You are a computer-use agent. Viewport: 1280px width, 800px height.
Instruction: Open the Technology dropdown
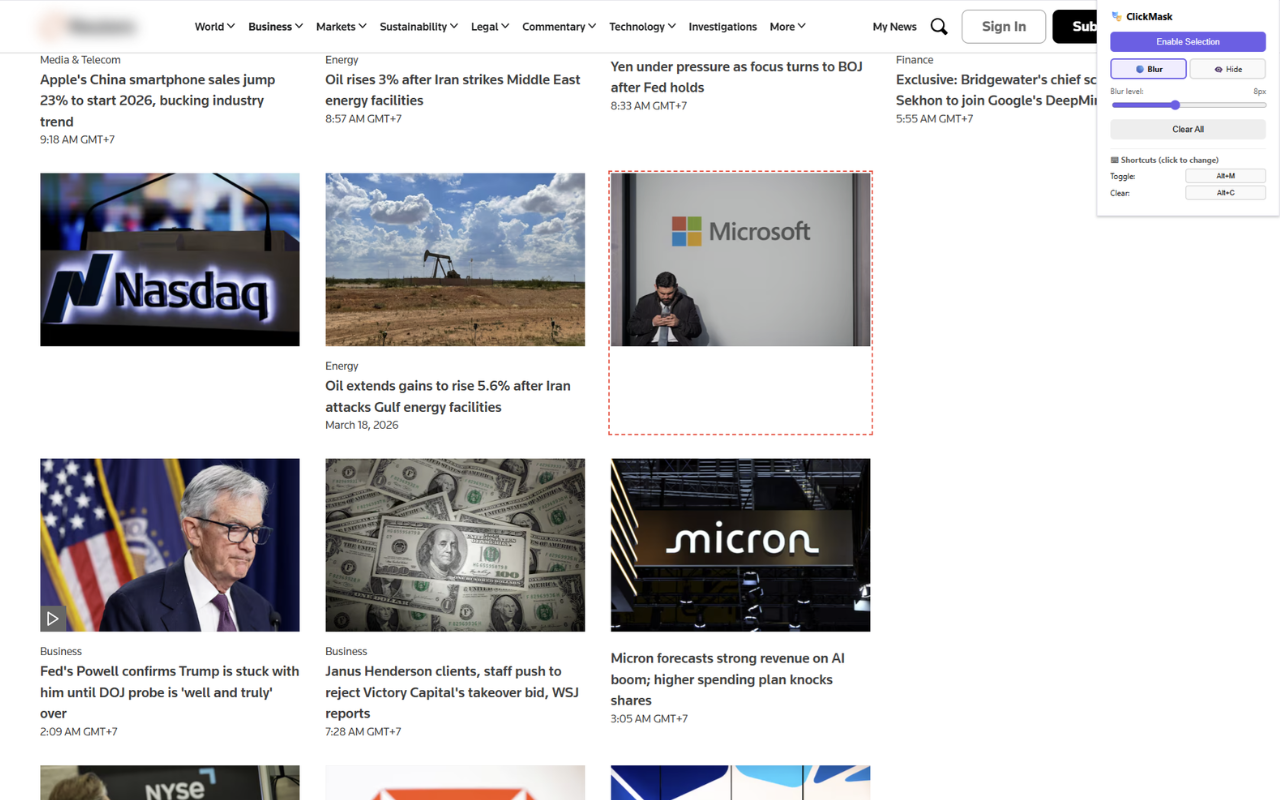click(x=642, y=27)
